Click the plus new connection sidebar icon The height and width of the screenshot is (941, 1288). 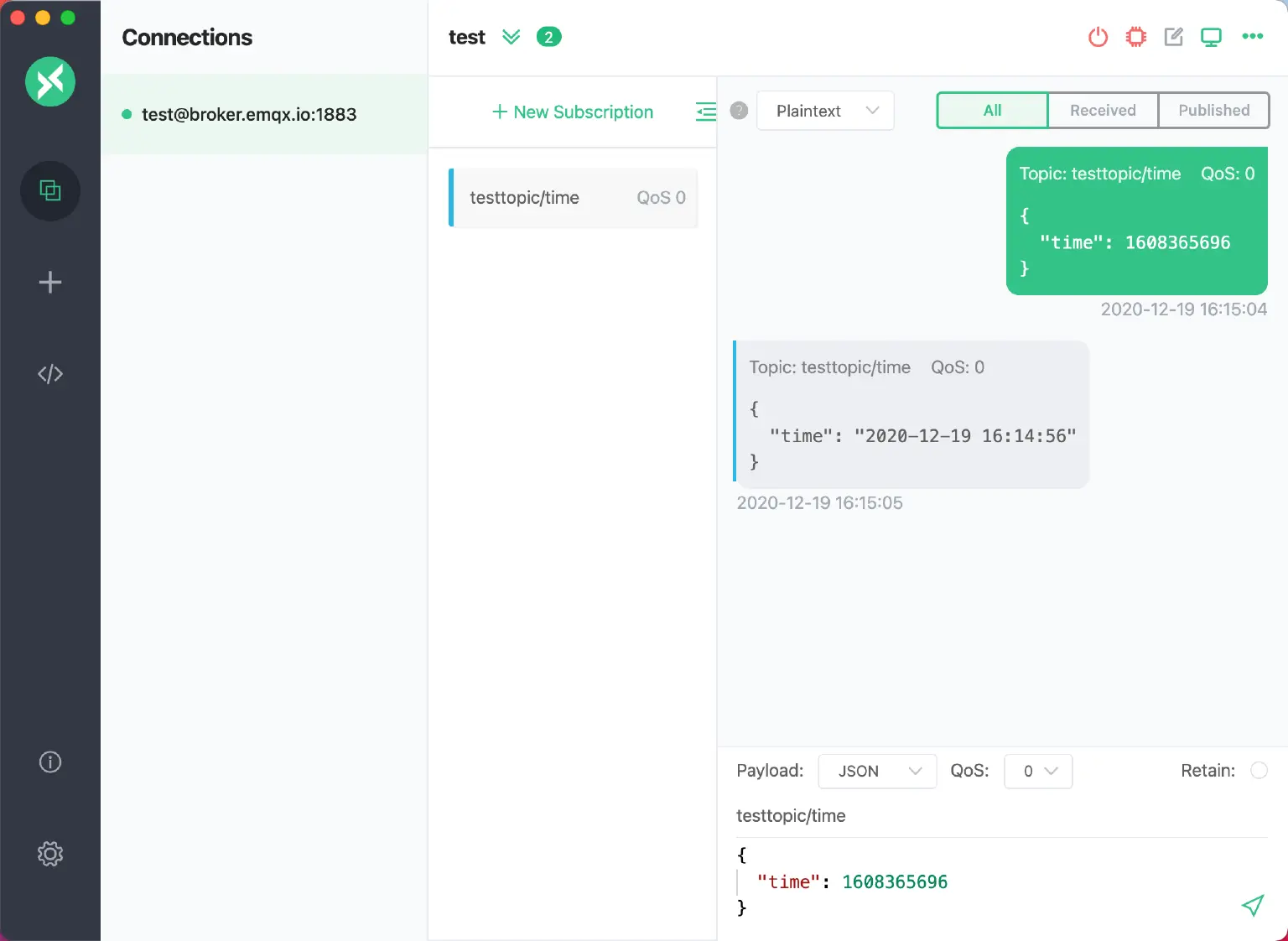[x=50, y=282]
